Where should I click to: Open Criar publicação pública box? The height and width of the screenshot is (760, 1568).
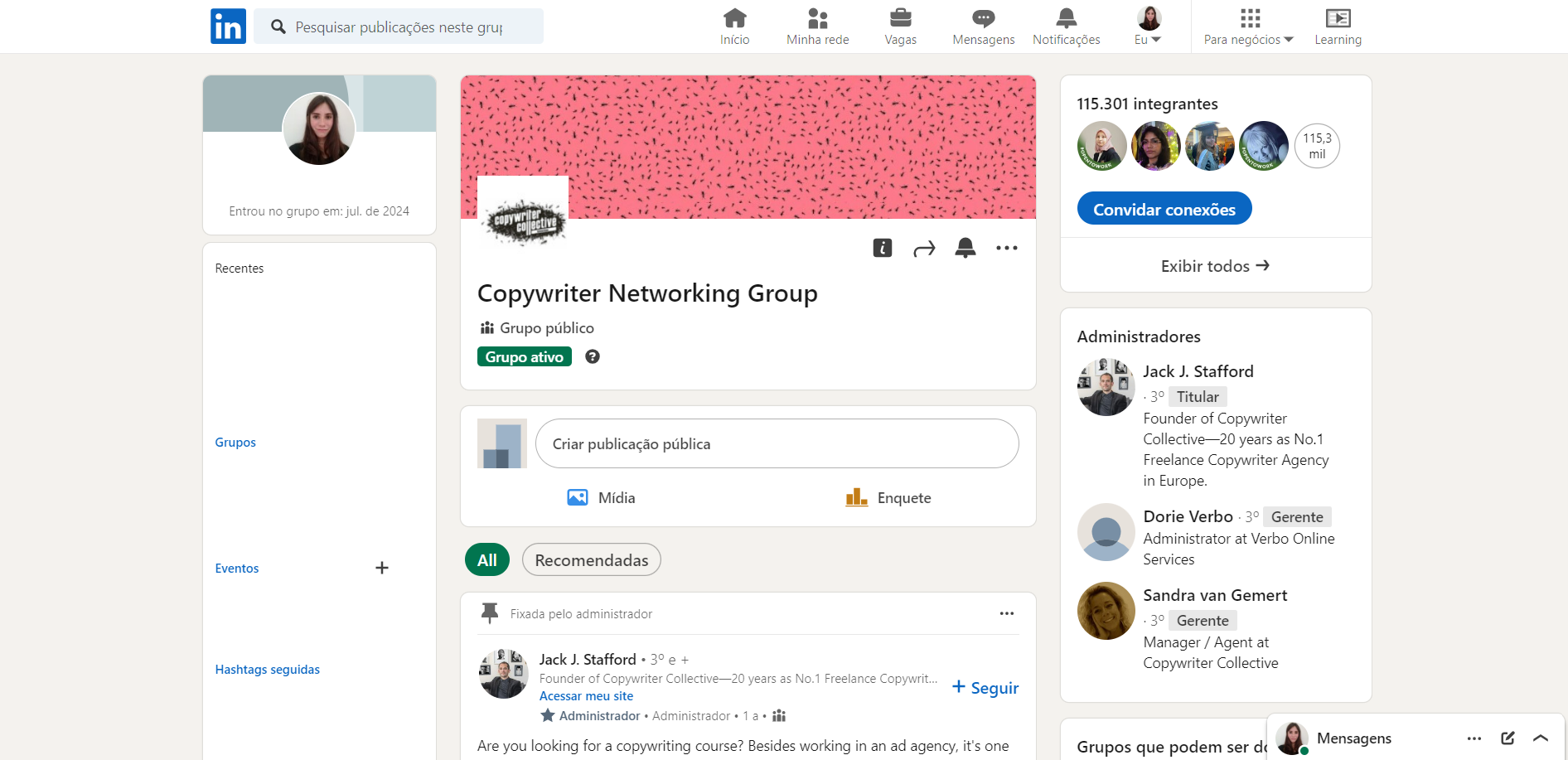[x=777, y=443]
